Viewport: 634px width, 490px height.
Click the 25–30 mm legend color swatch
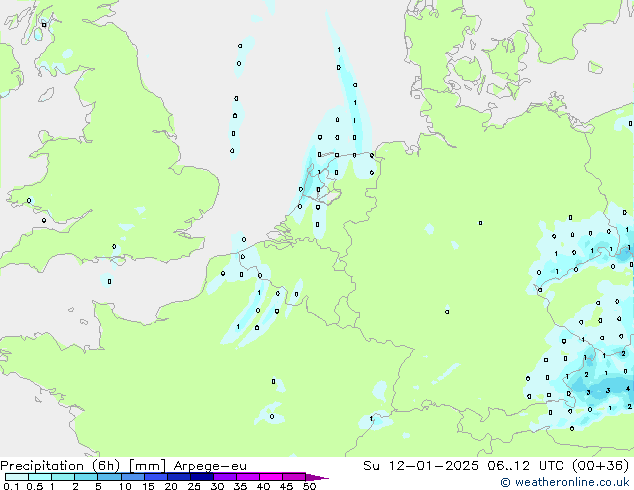point(201,477)
